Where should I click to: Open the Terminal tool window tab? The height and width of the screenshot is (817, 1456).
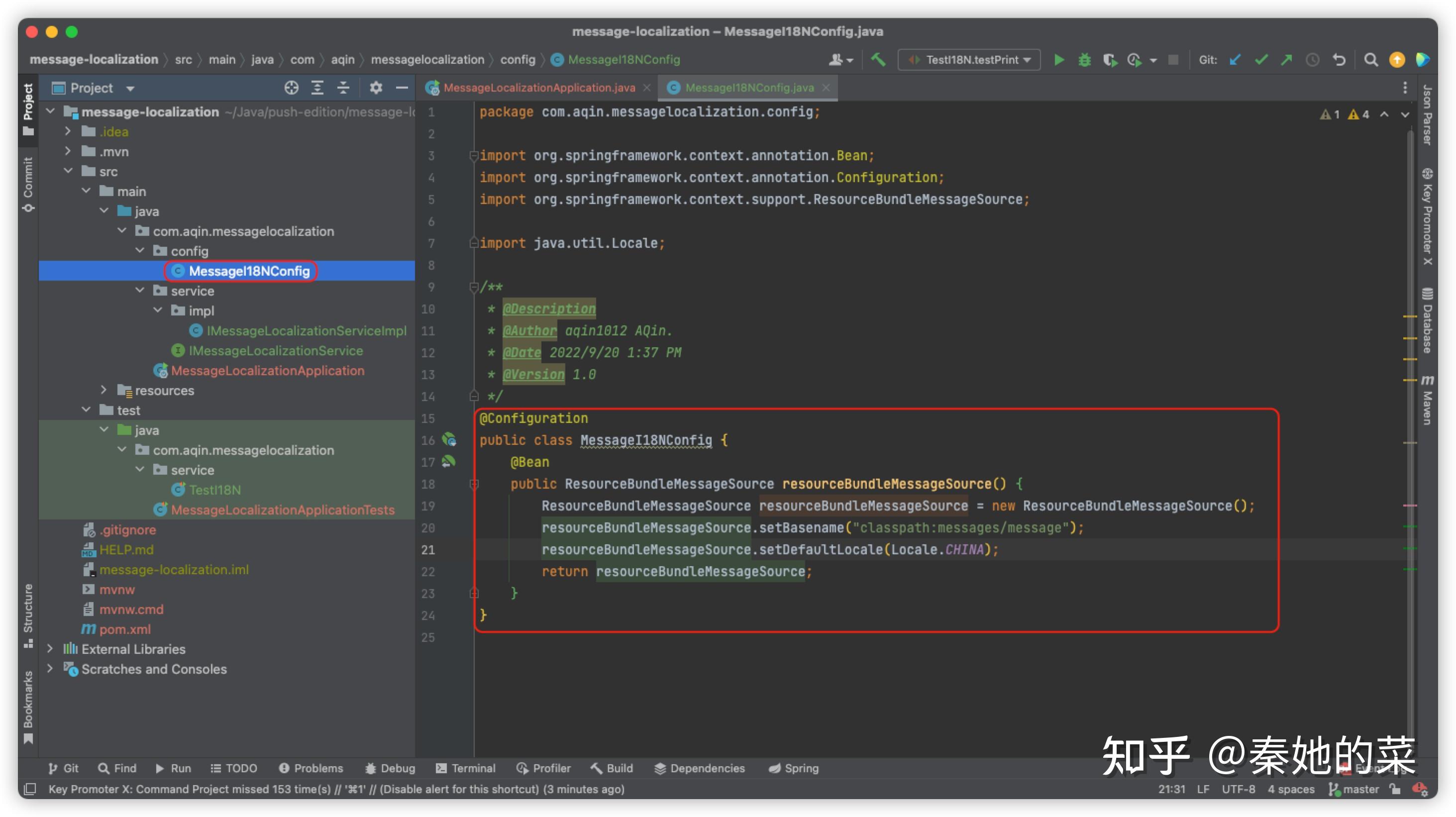(466, 768)
